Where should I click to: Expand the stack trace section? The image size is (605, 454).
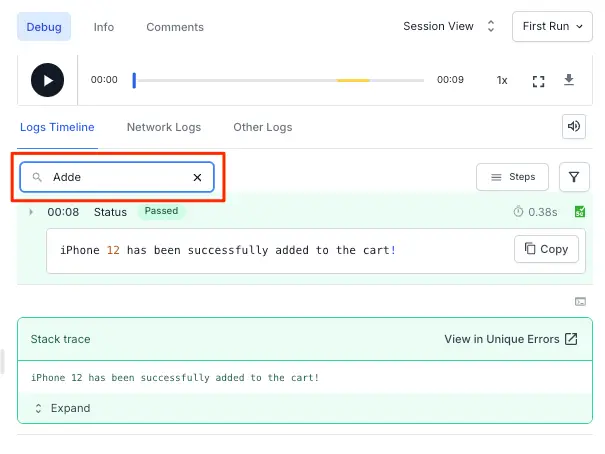[62, 408]
